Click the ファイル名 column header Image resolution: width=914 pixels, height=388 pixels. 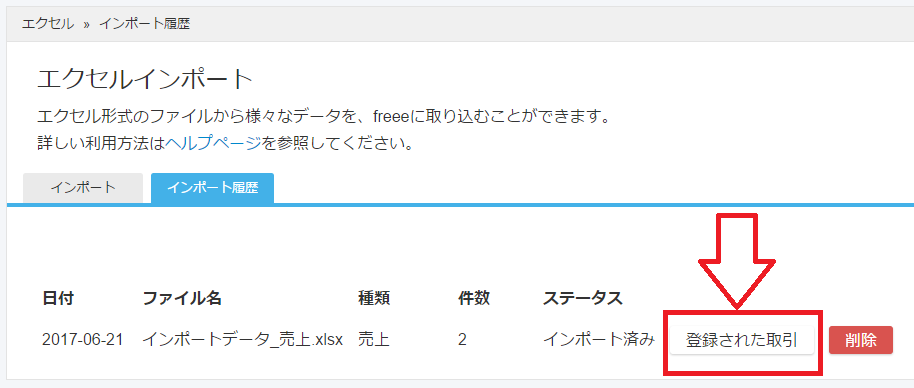(x=182, y=299)
